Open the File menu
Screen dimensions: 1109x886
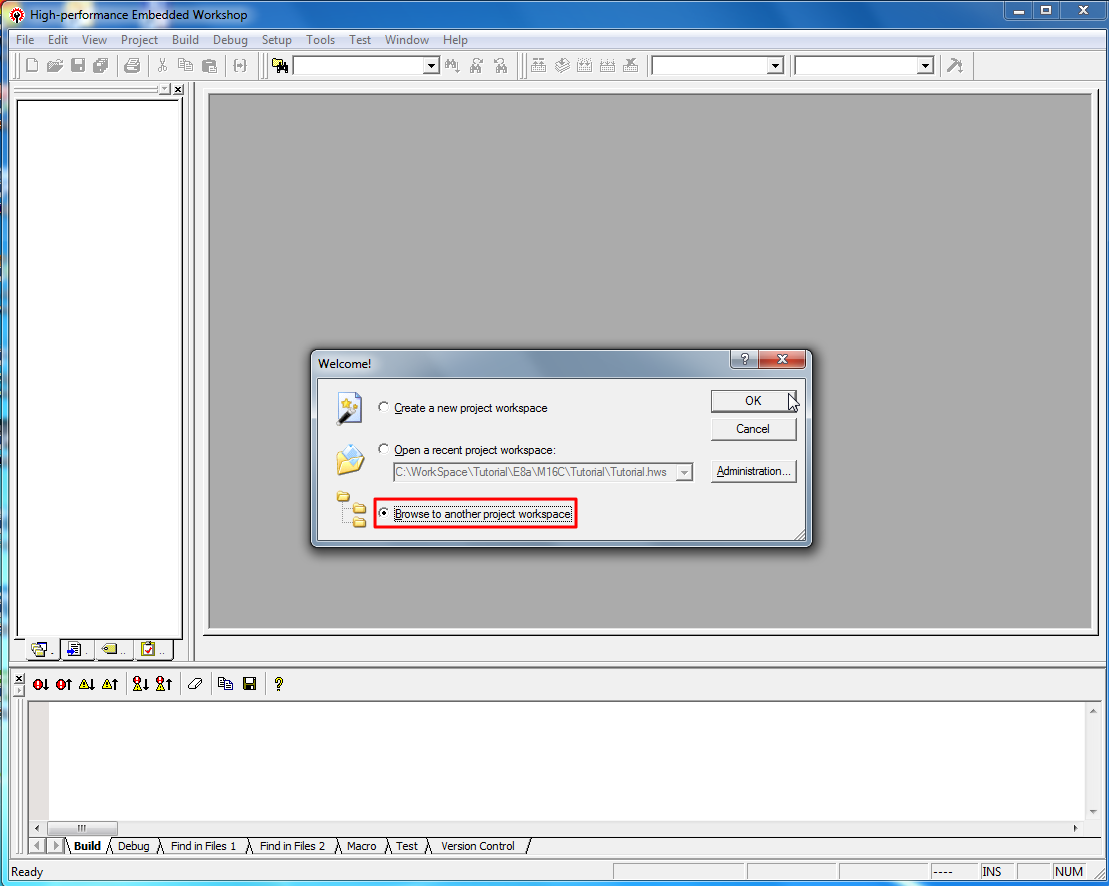(25, 40)
